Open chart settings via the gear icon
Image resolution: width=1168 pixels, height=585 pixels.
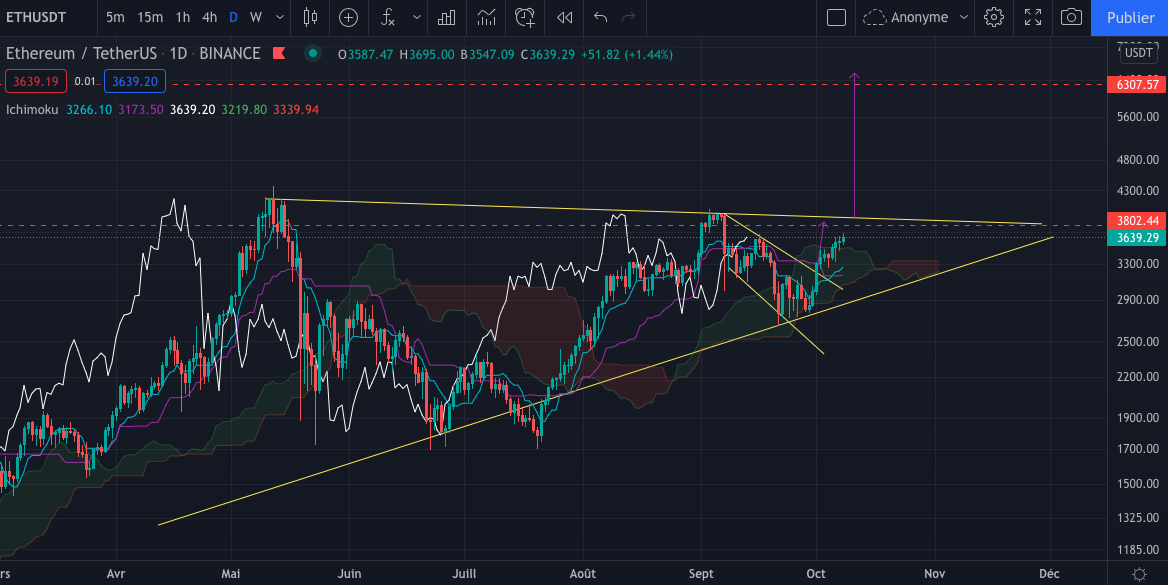(x=994, y=17)
